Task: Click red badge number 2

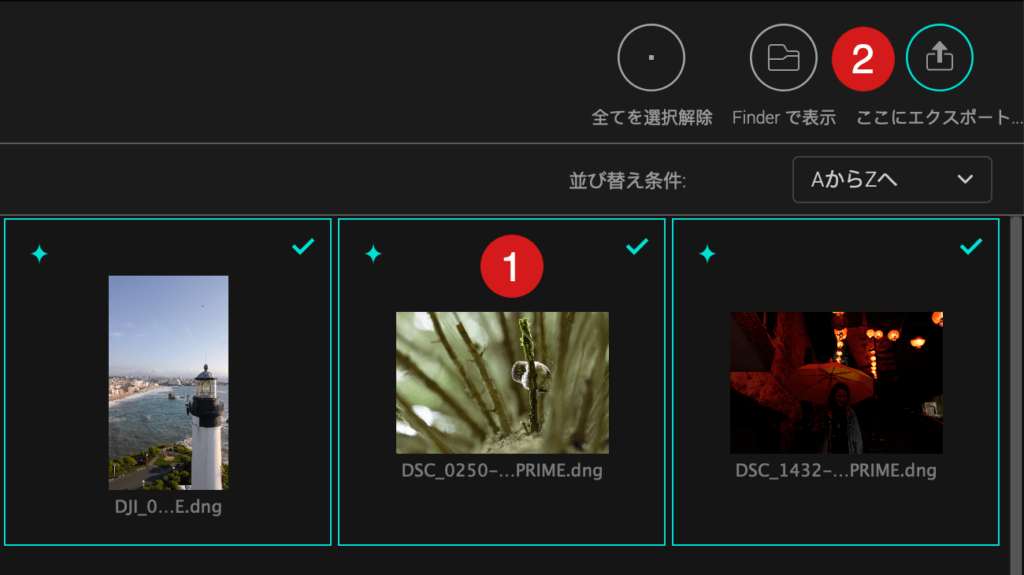Action: click(863, 59)
